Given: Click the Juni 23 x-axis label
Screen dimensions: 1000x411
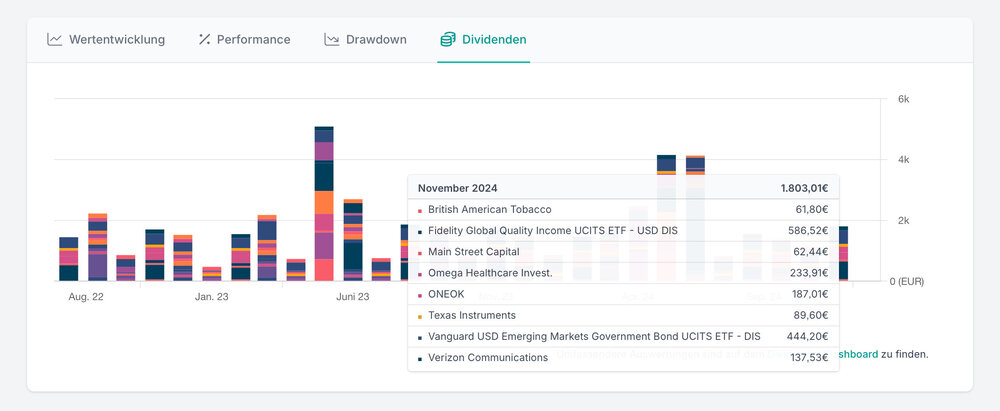Looking at the screenshot, I should (x=353, y=296).
